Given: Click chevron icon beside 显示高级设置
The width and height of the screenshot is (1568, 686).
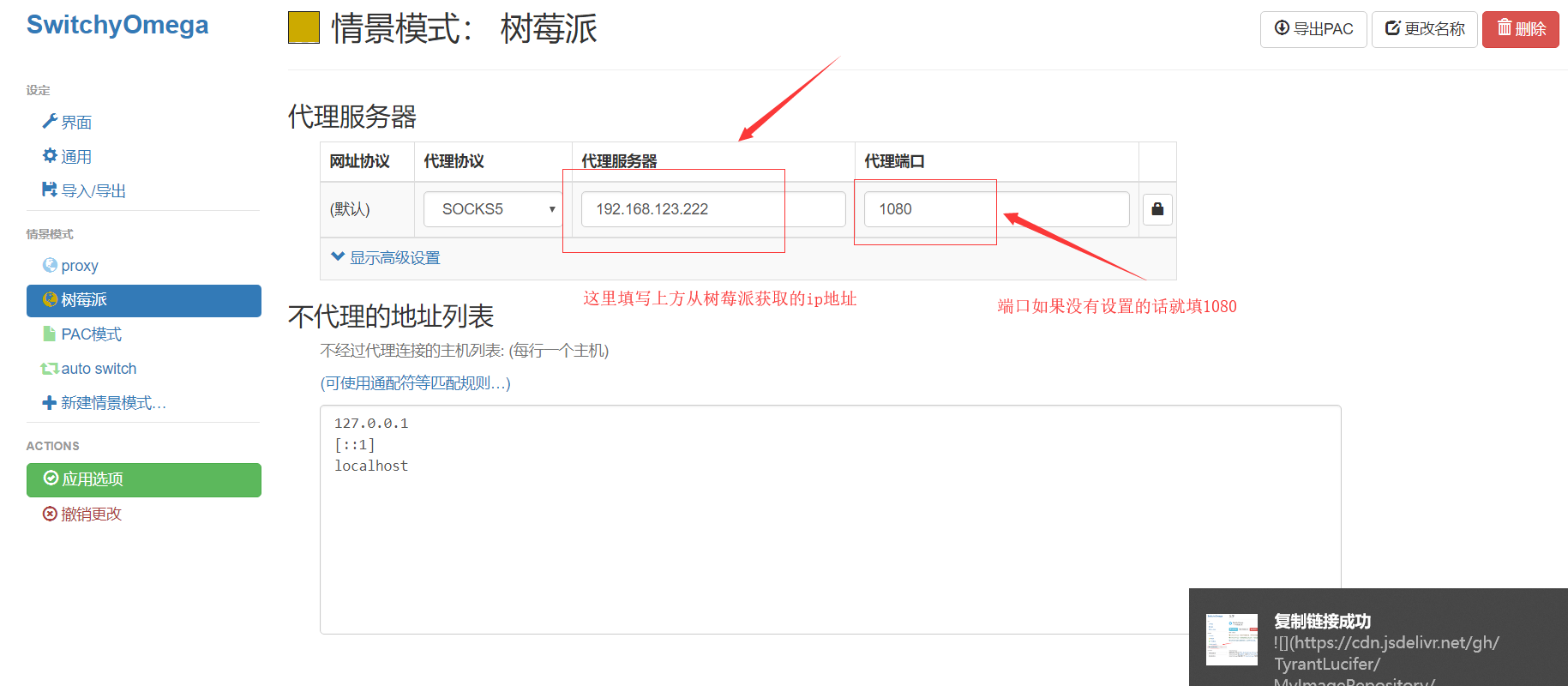Looking at the screenshot, I should 338,256.
